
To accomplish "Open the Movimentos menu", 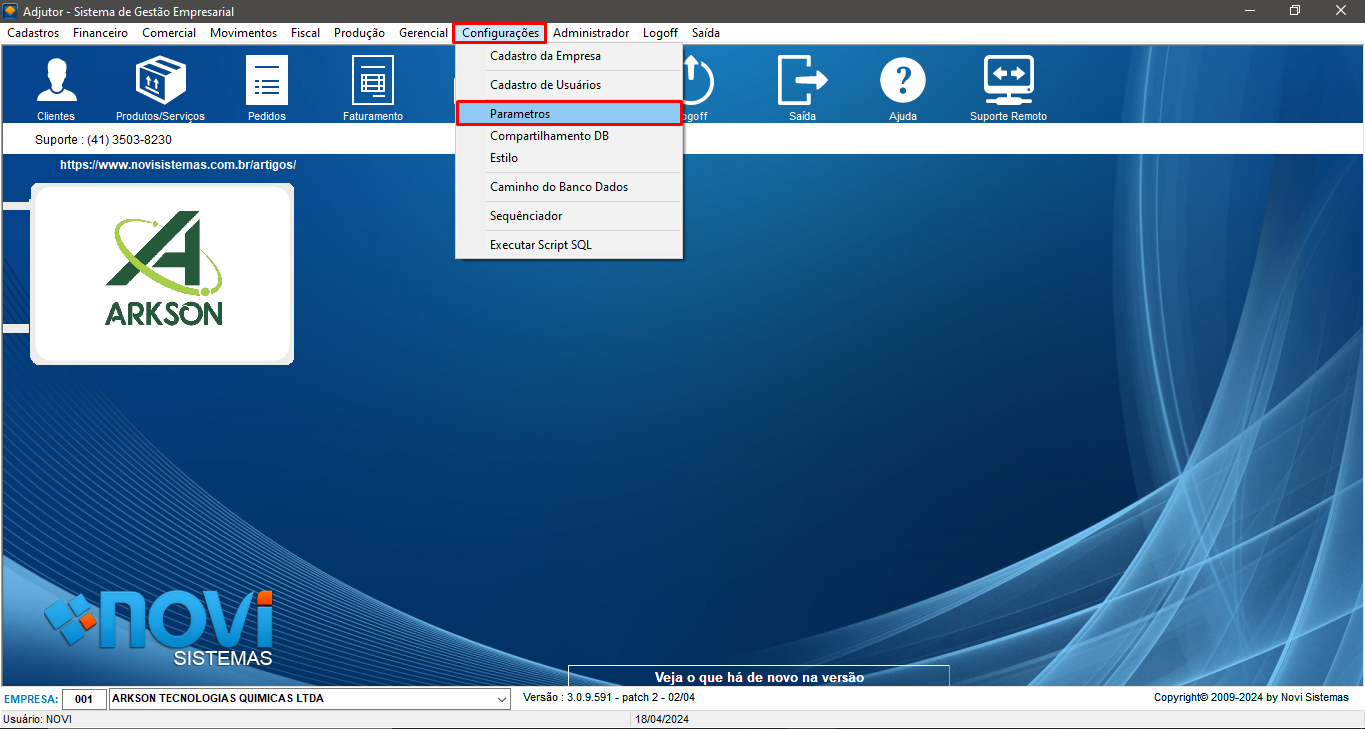I will click(243, 33).
